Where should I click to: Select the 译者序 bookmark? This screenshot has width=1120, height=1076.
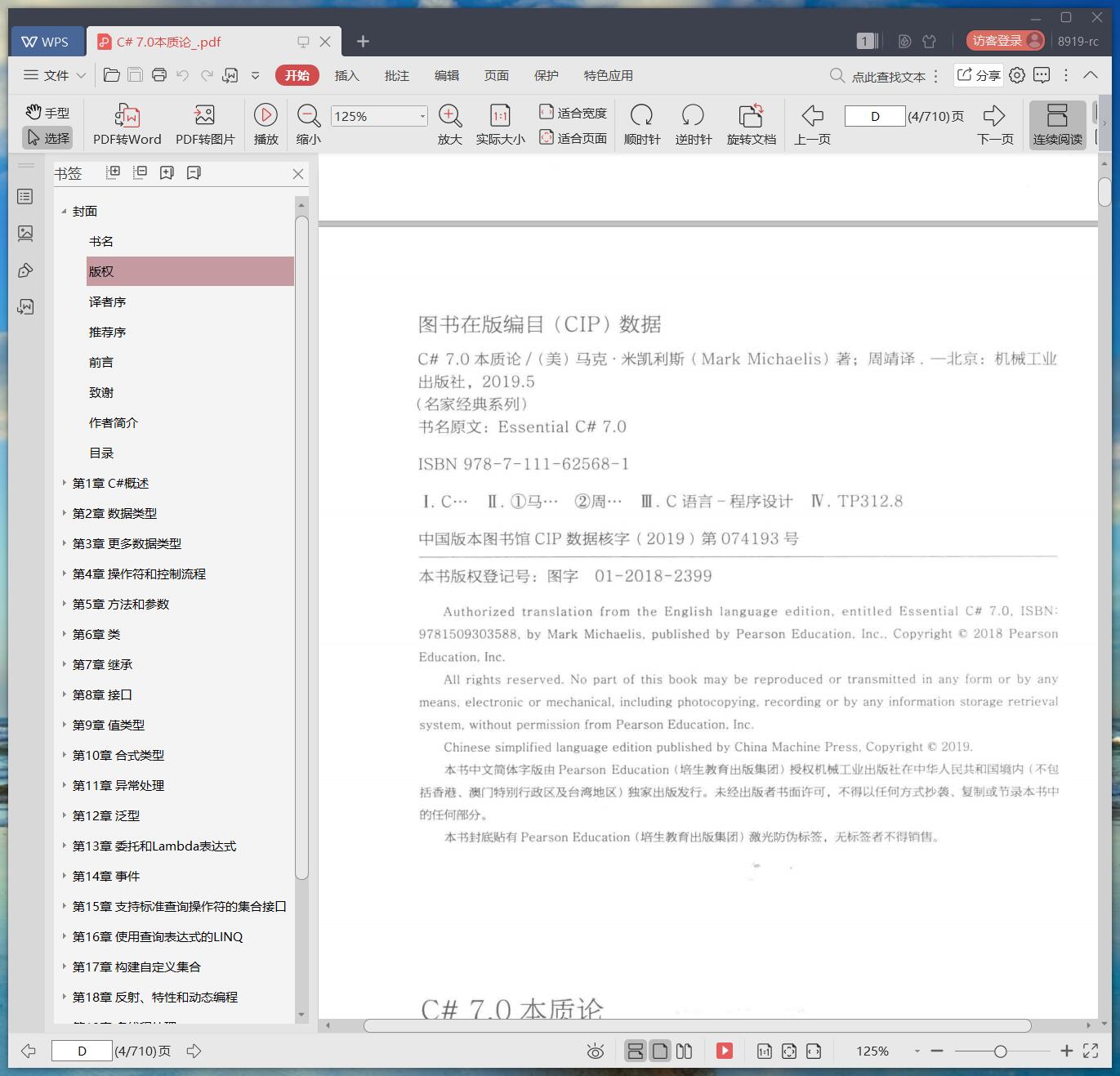coord(107,301)
